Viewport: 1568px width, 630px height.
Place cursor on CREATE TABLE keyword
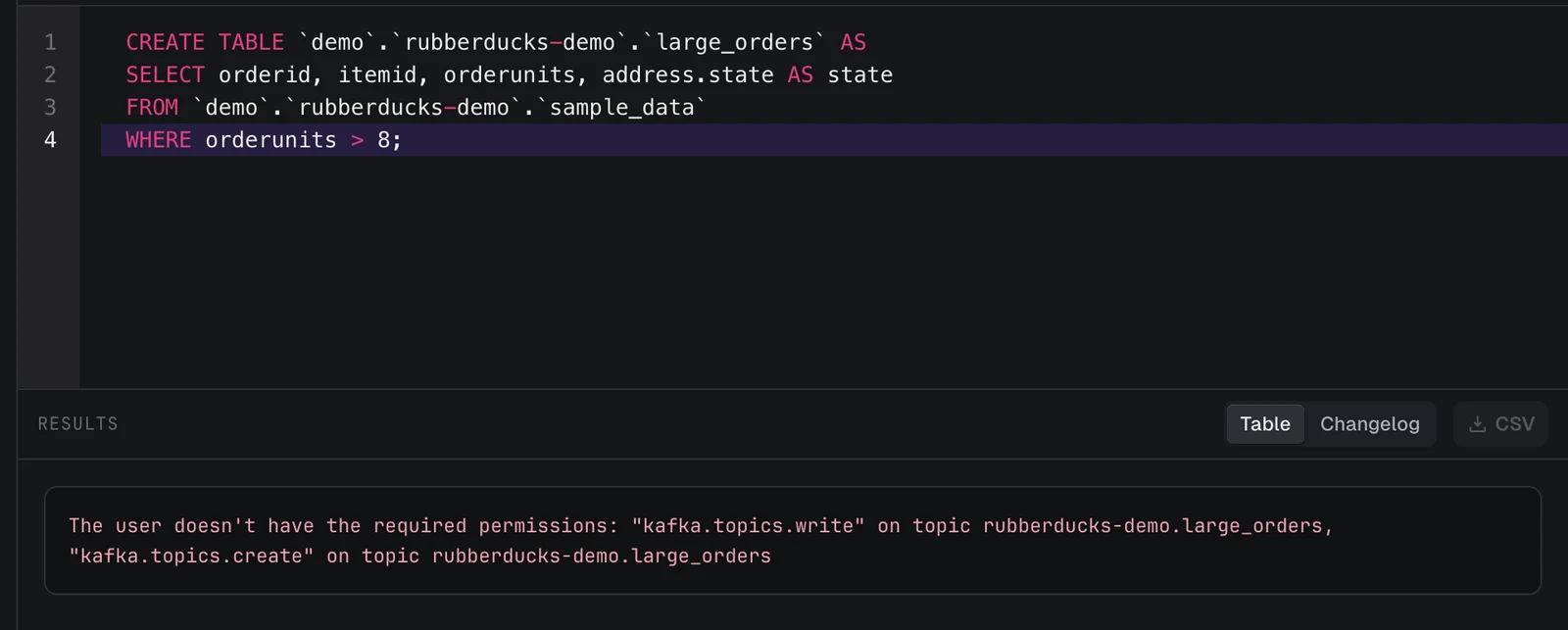point(205,42)
